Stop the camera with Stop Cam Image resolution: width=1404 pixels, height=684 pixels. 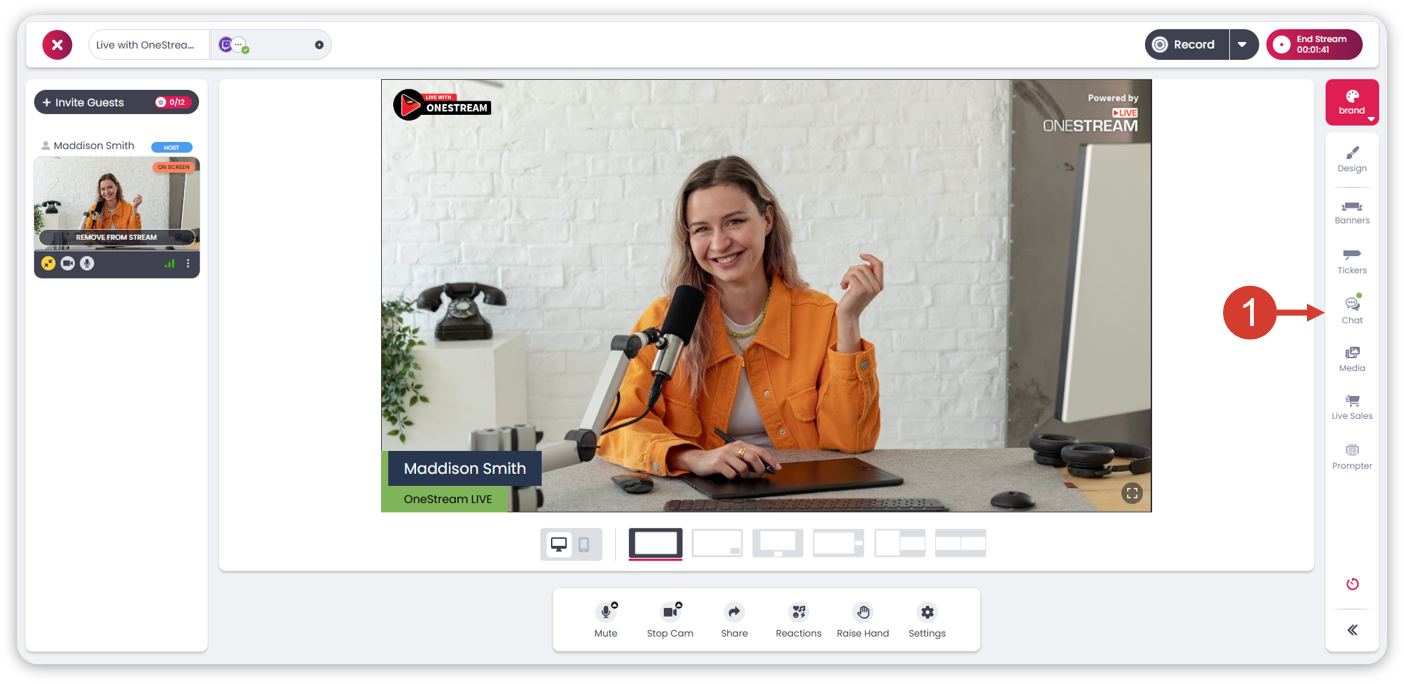[670, 619]
